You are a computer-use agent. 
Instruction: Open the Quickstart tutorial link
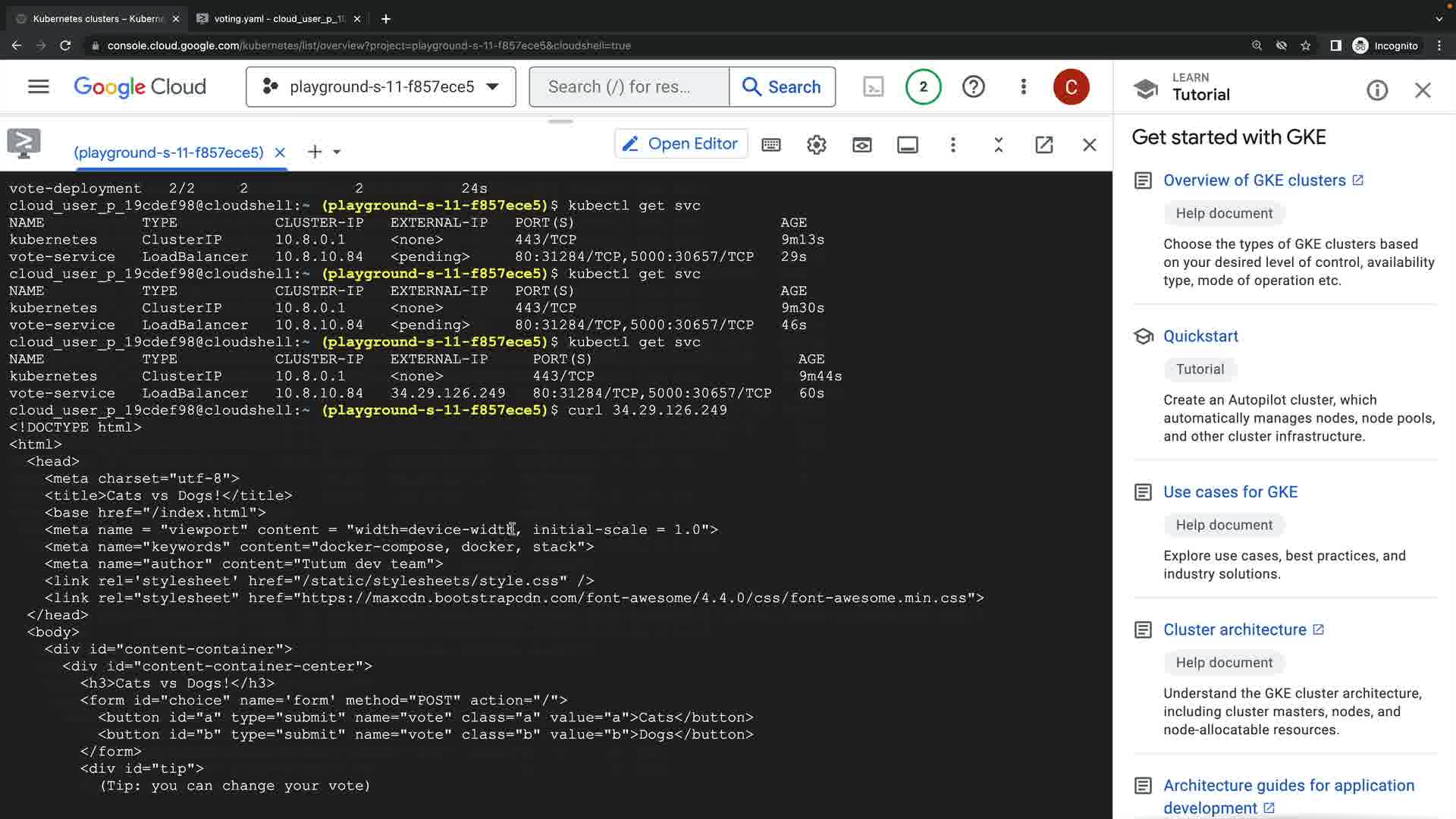(1200, 336)
